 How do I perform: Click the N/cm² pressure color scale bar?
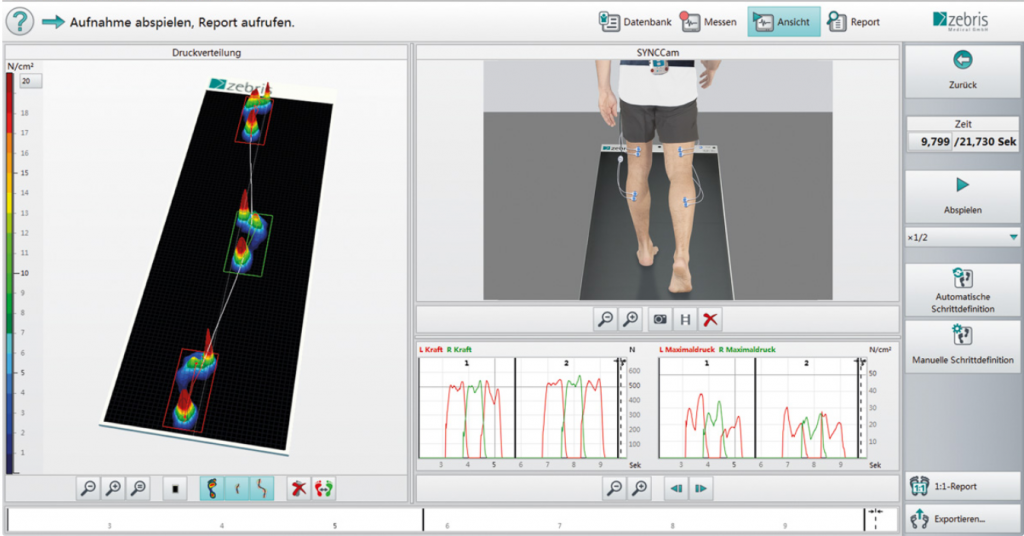[10, 273]
